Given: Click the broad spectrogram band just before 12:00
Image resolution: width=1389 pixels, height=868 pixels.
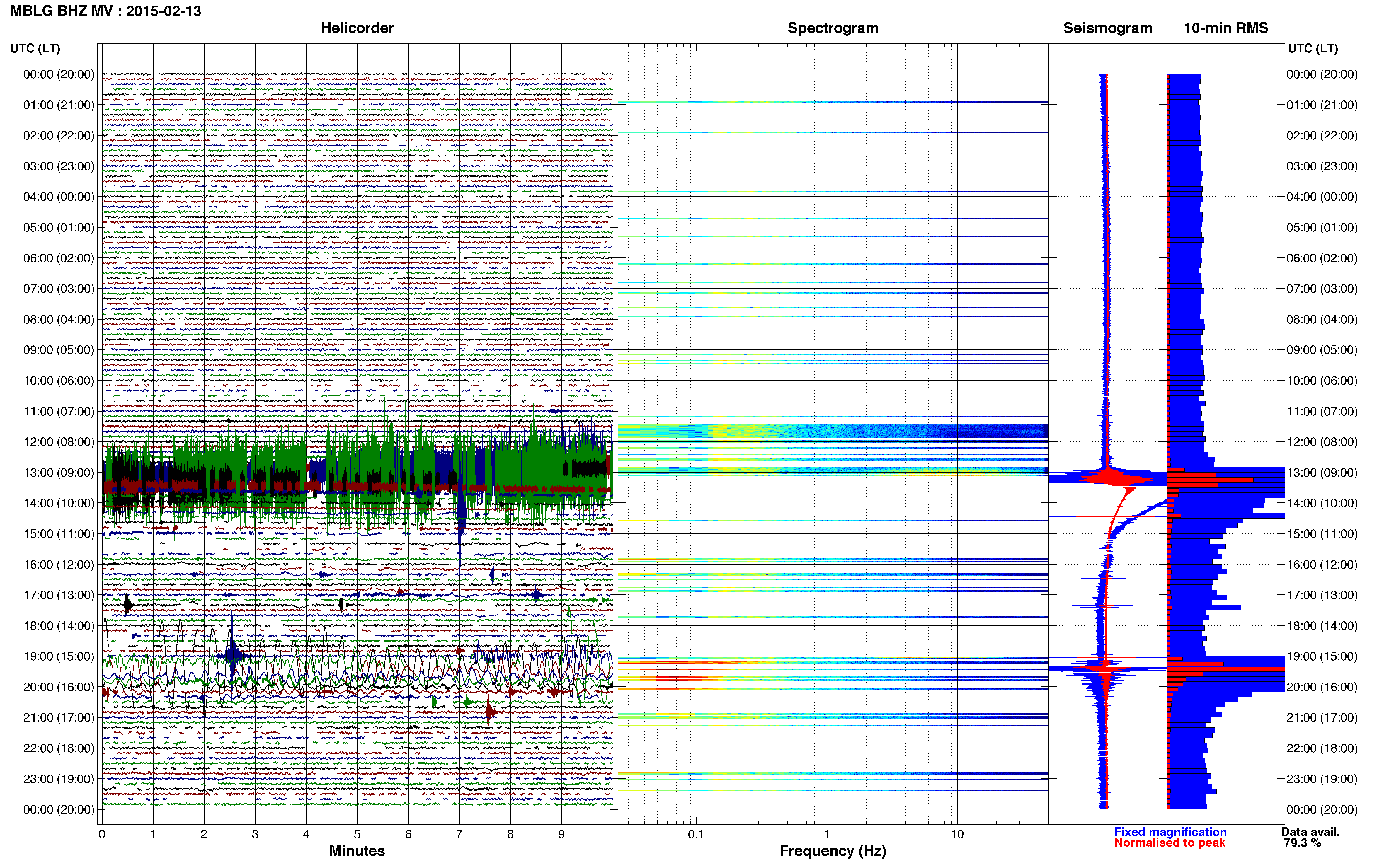Looking at the screenshot, I should (833, 431).
